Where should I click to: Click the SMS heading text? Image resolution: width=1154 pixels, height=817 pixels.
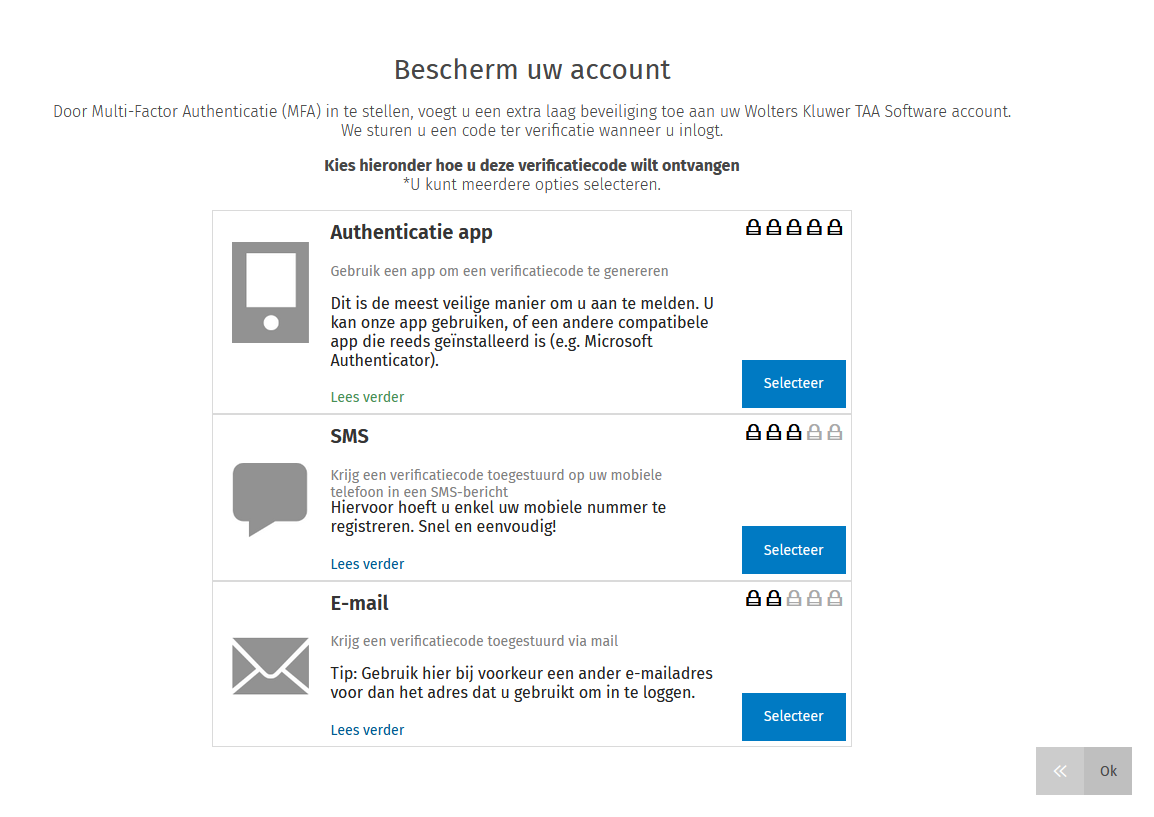pyautogui.click(x=350, y=437)
